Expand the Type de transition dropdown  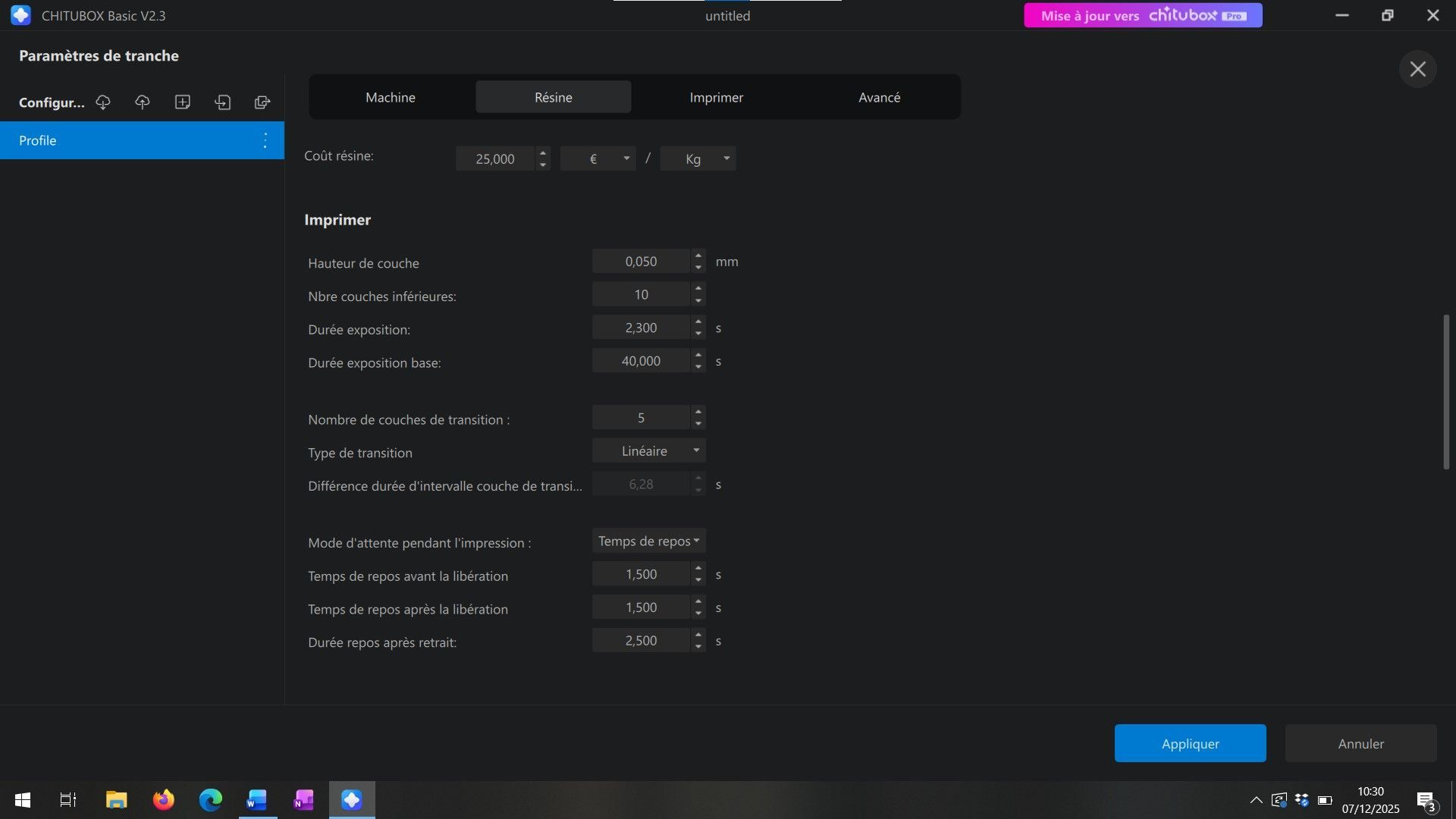[648, 451]
